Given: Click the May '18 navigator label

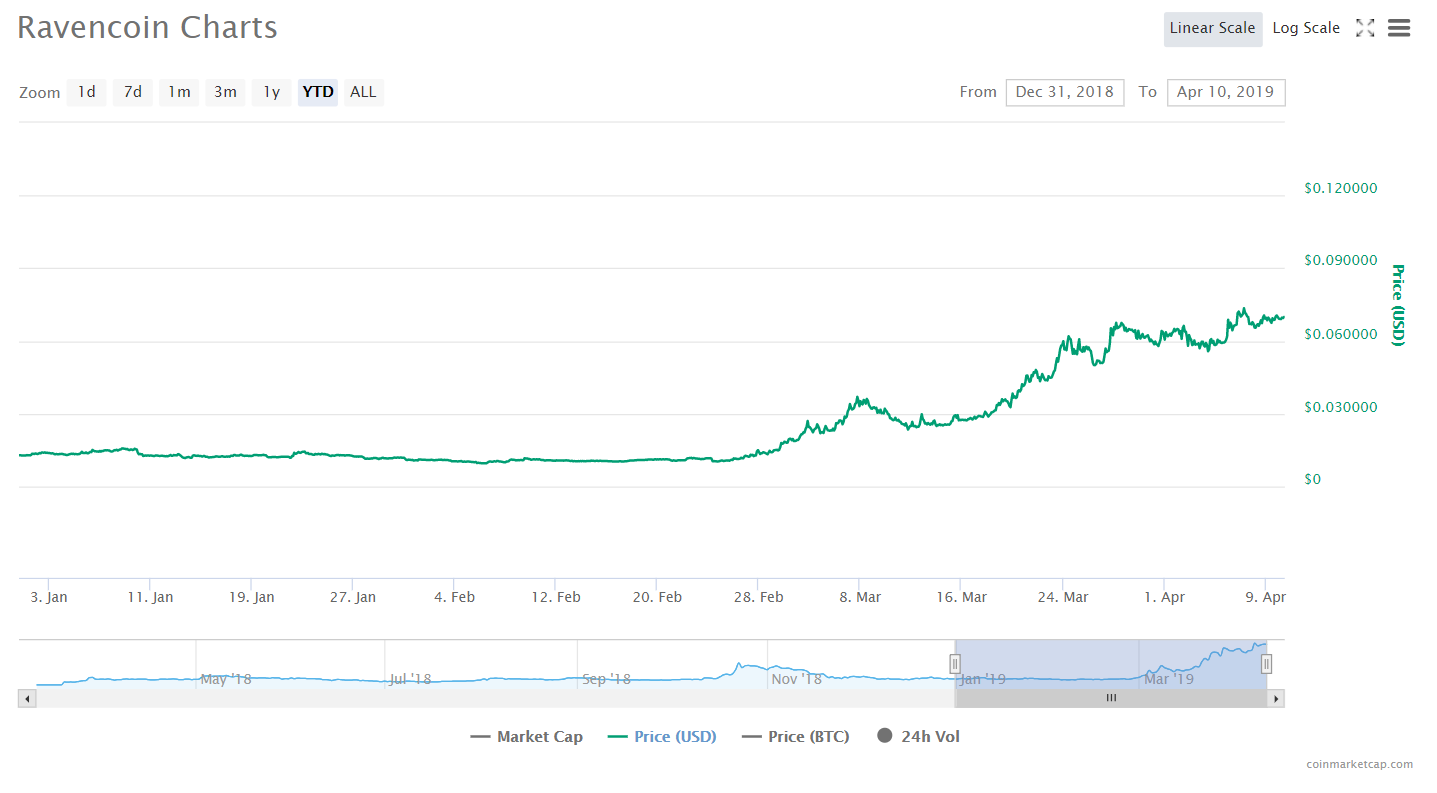Looking at the screenshot, I should coord(226,679).
